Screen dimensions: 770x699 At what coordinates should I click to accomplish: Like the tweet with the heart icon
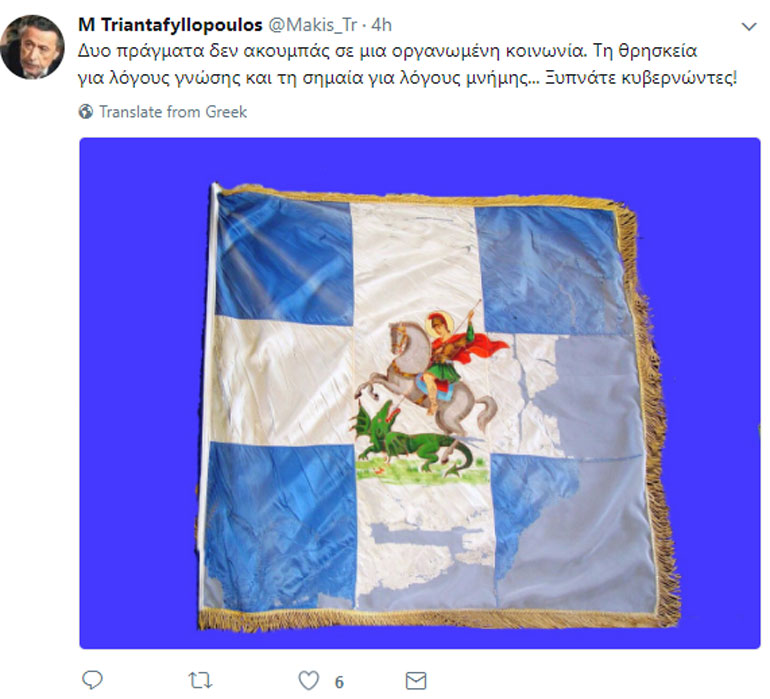pos(309,681)
